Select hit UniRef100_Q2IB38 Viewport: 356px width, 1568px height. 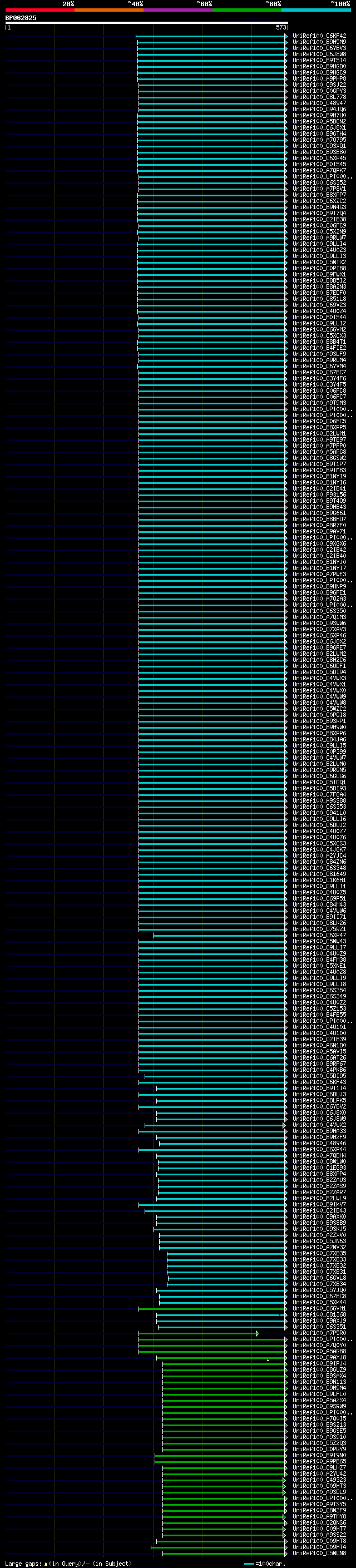point(319,219)
